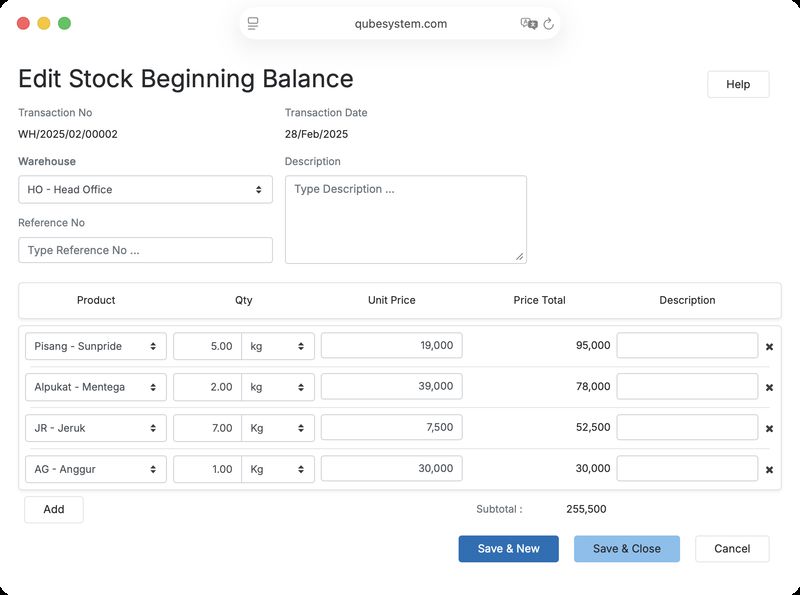Open the Help button

738,84
